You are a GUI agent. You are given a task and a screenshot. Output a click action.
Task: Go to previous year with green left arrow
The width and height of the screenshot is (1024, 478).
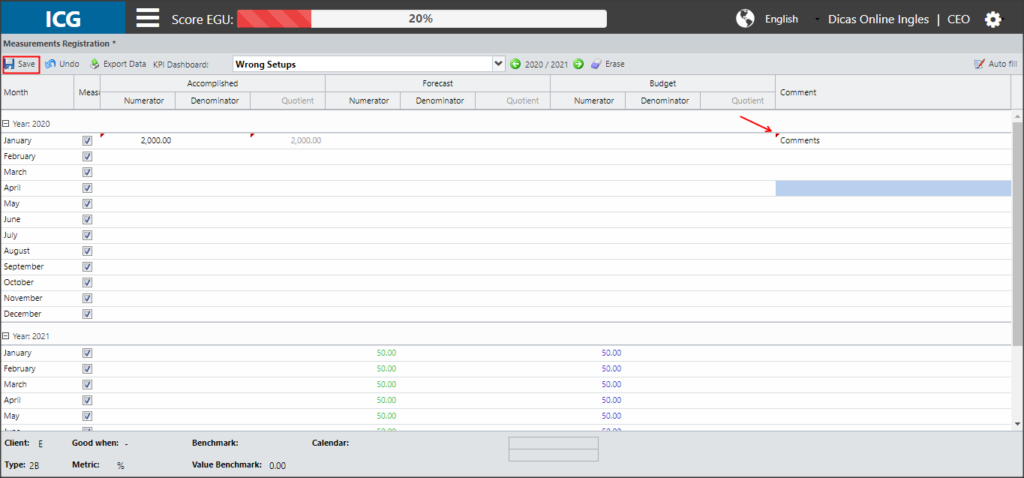[x=515, y=64]
